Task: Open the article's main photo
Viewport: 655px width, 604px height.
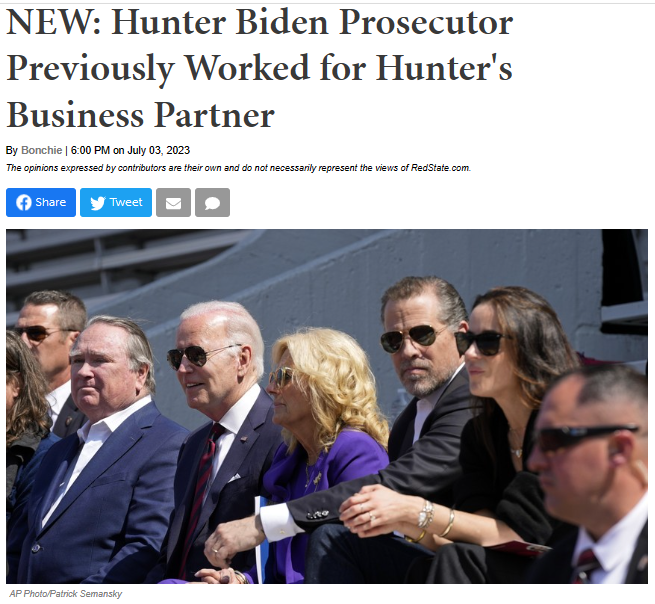Action: [x=327, y=406]
